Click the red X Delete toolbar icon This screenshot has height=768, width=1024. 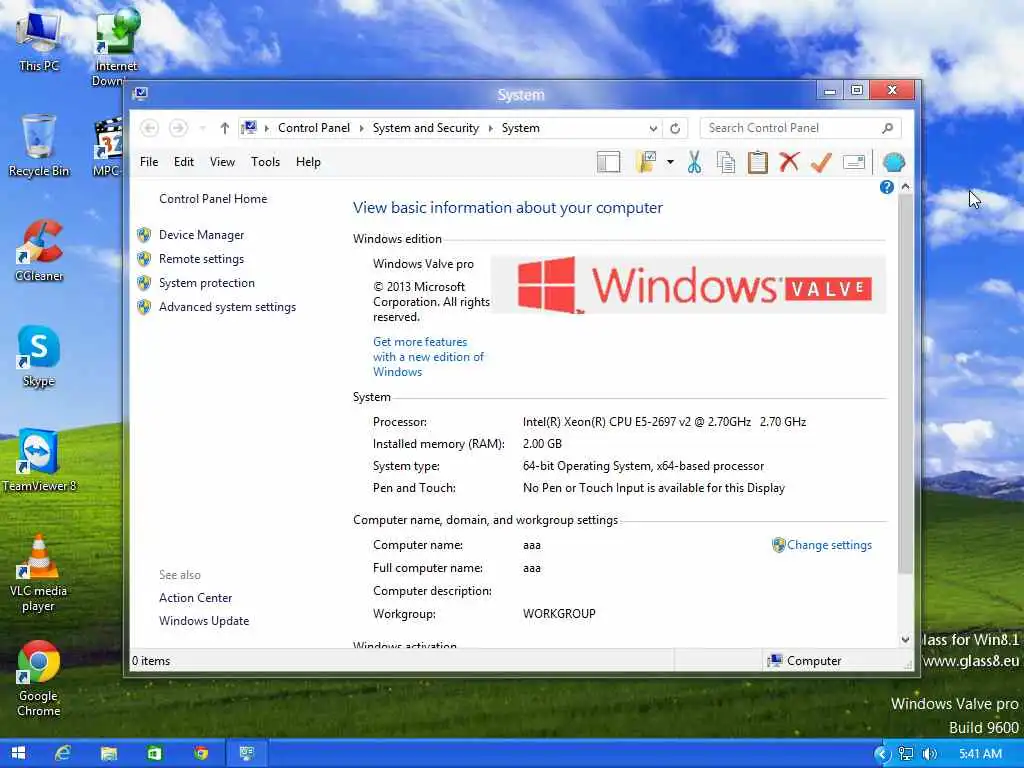pyautogui.click(x=789, y=162)
